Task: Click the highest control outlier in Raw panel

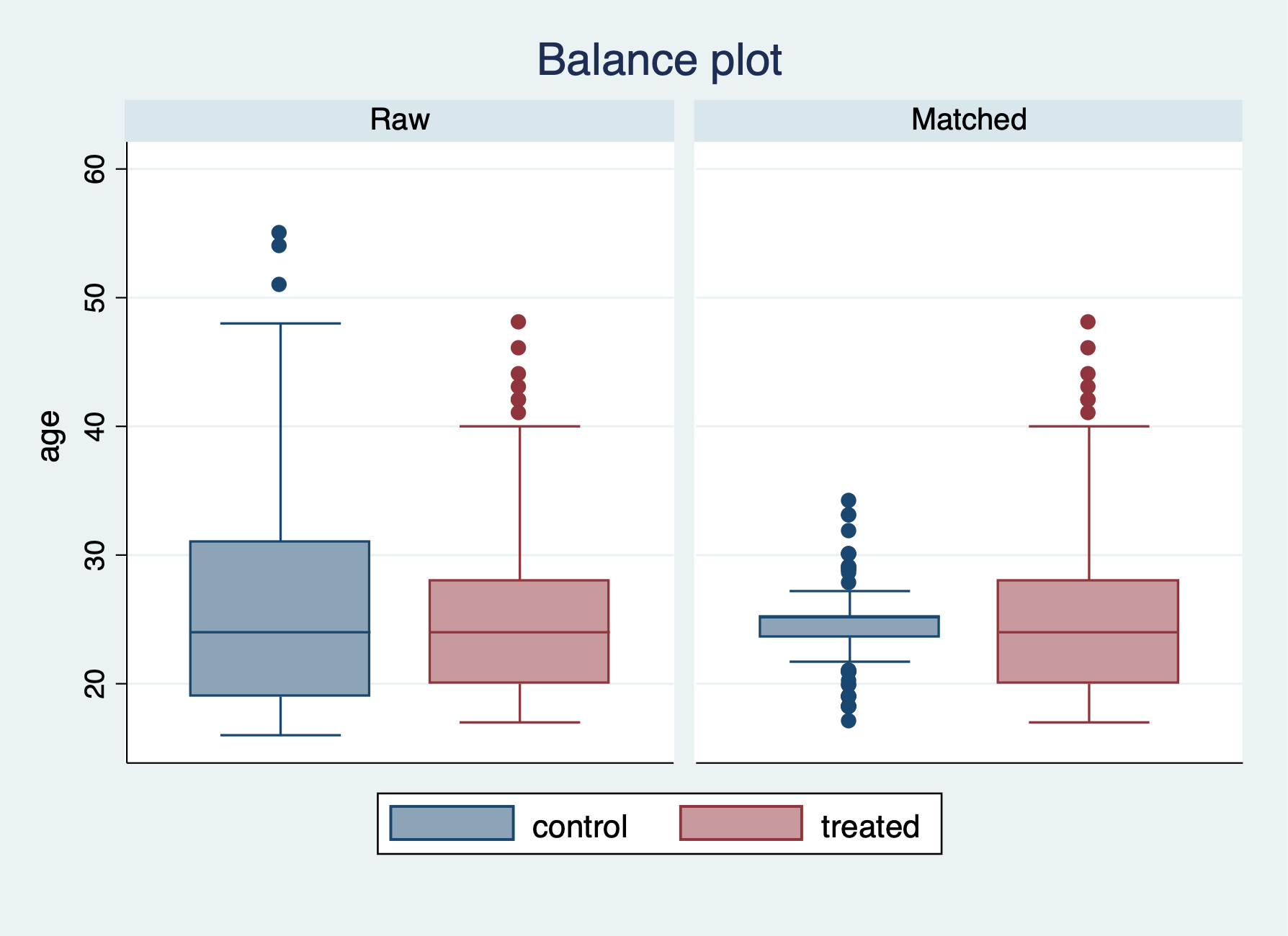Action: pyautogui.click(x=279, y=233)
